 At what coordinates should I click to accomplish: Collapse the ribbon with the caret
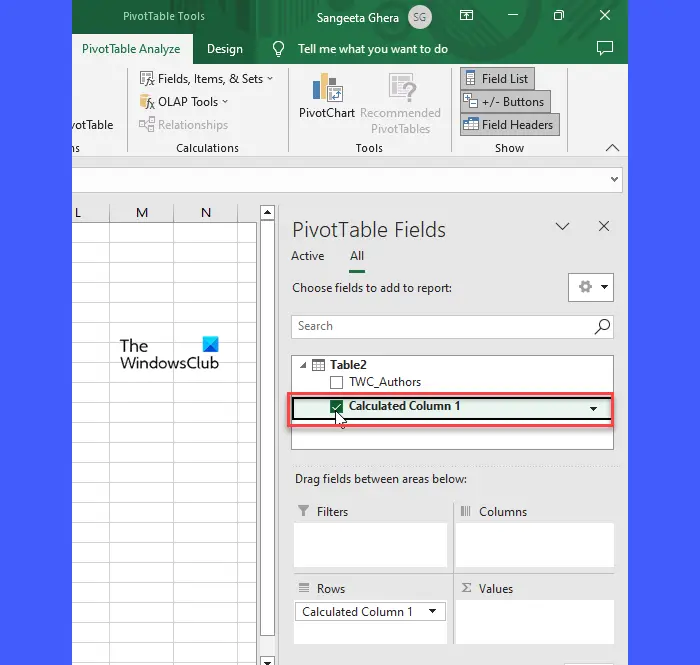tap(612, 148)
